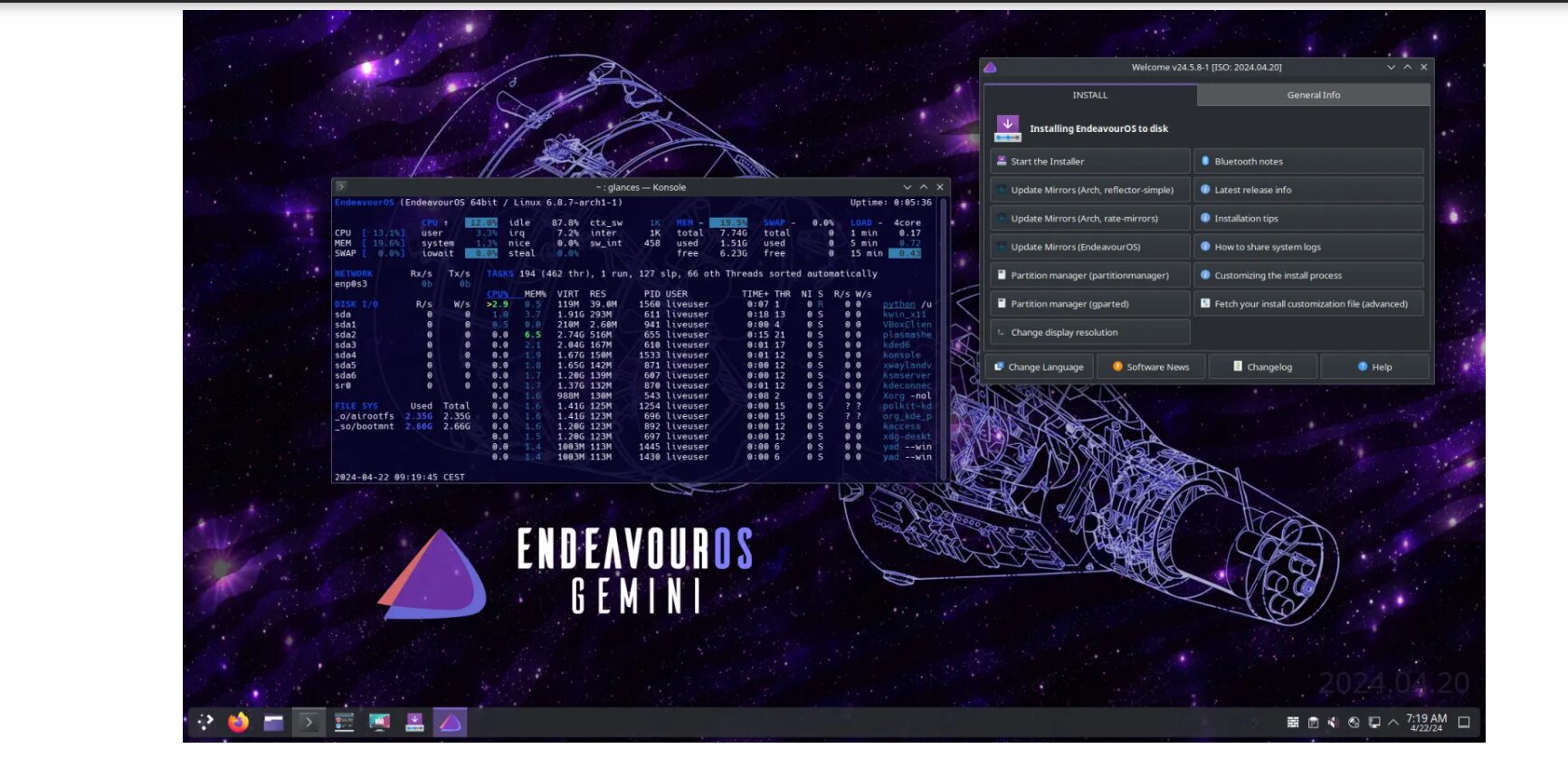1568x758 pixels.
Task: Open Installation tips
Action: [1308, 218]
